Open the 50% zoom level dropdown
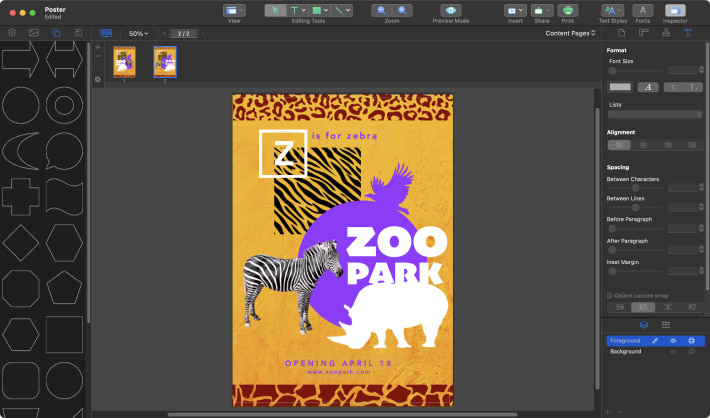The image size is (710, 418). click(138, 34)
